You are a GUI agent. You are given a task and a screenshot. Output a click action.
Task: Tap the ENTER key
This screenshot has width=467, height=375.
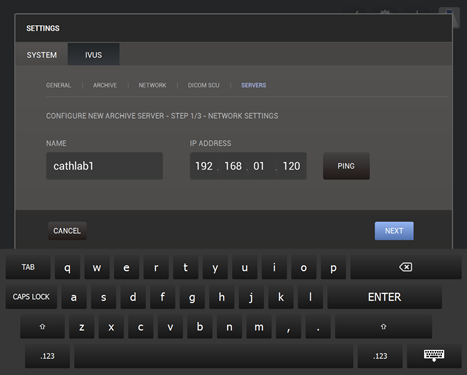click(385, 297)
